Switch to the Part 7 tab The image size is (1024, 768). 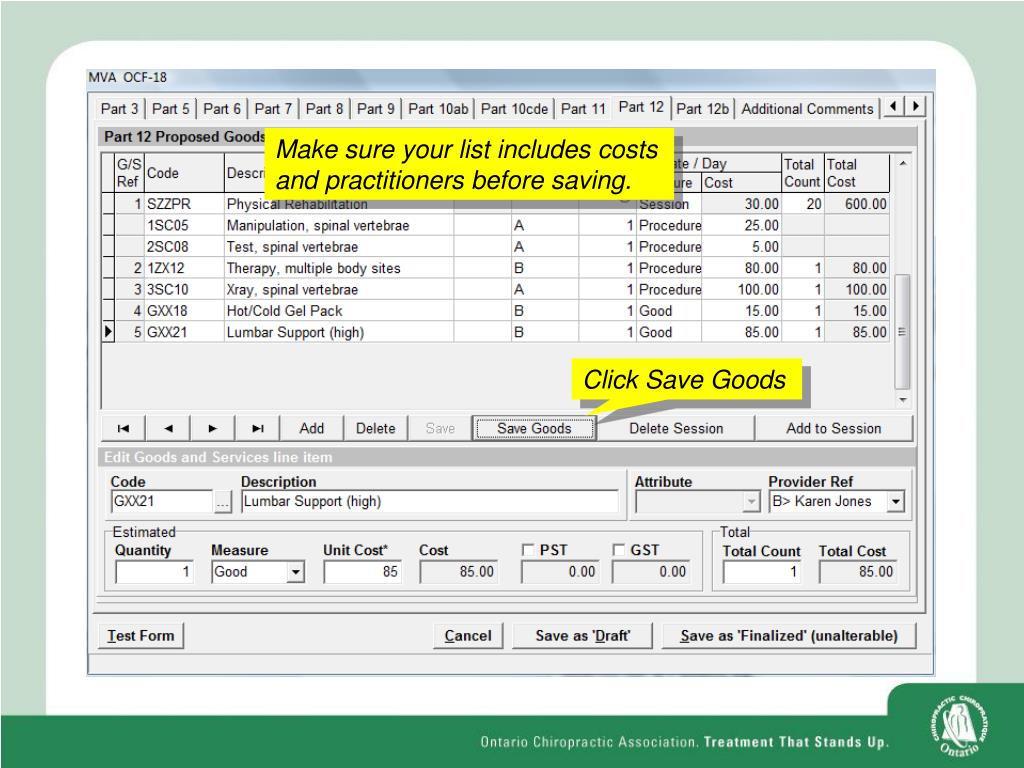coord(273,109)
